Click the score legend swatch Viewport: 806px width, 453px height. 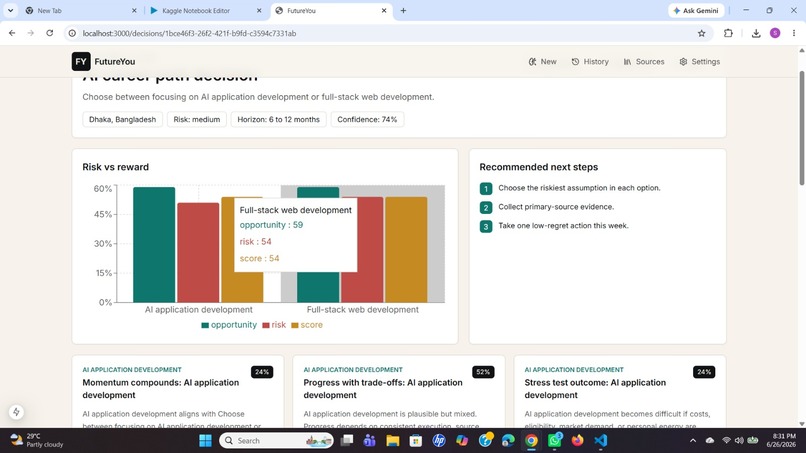tap(295, 325)
